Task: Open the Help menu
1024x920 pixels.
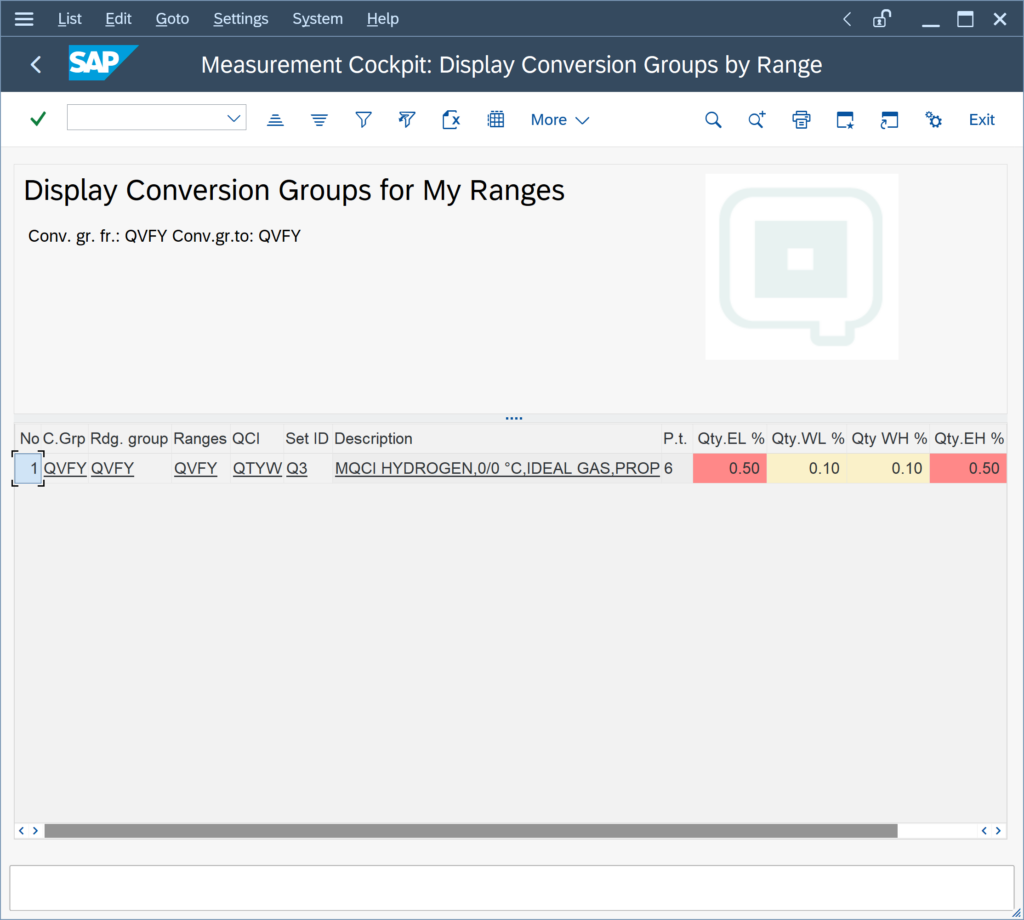Action: 383,19
